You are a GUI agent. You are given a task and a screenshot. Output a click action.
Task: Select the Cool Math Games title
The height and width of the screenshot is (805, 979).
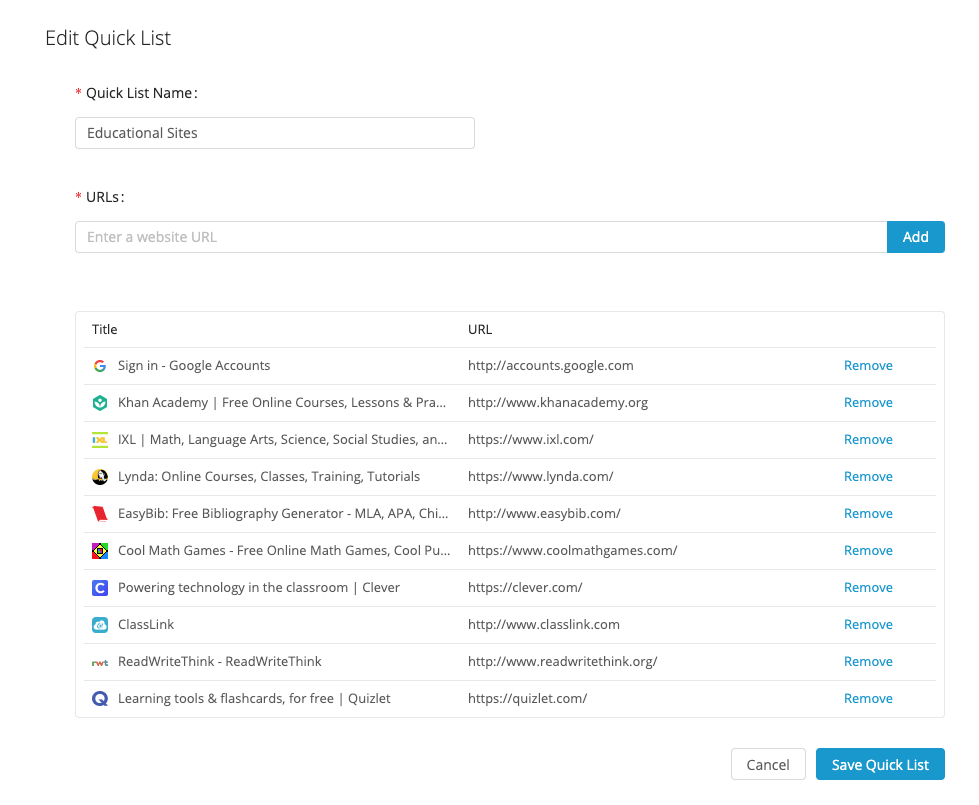click(x=284, y=550)
